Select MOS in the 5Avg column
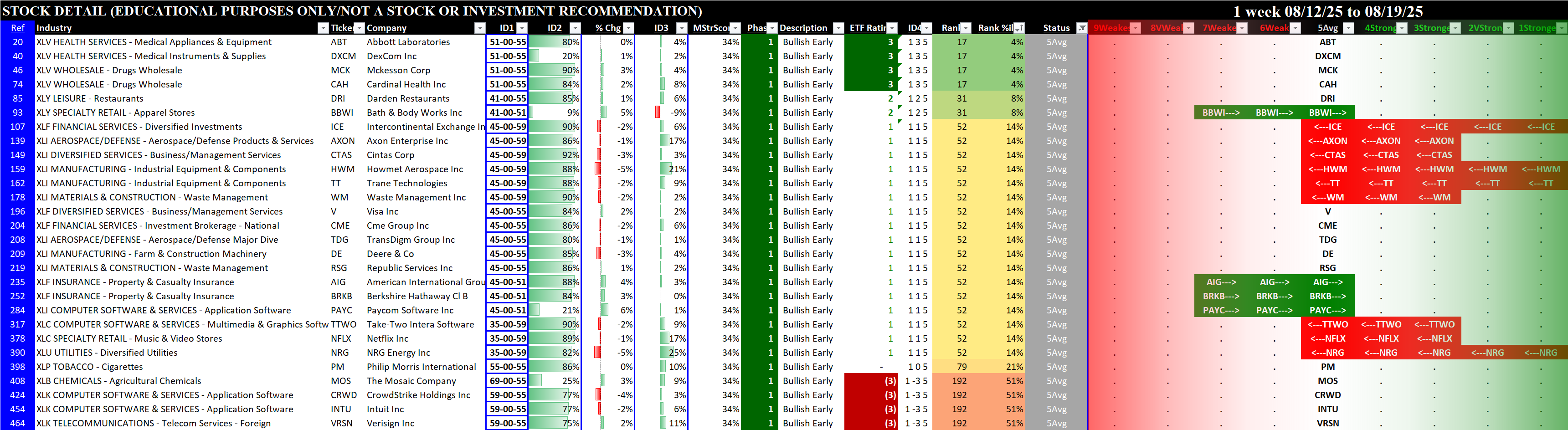The image size is (1568, 430). click(1327, 381)
